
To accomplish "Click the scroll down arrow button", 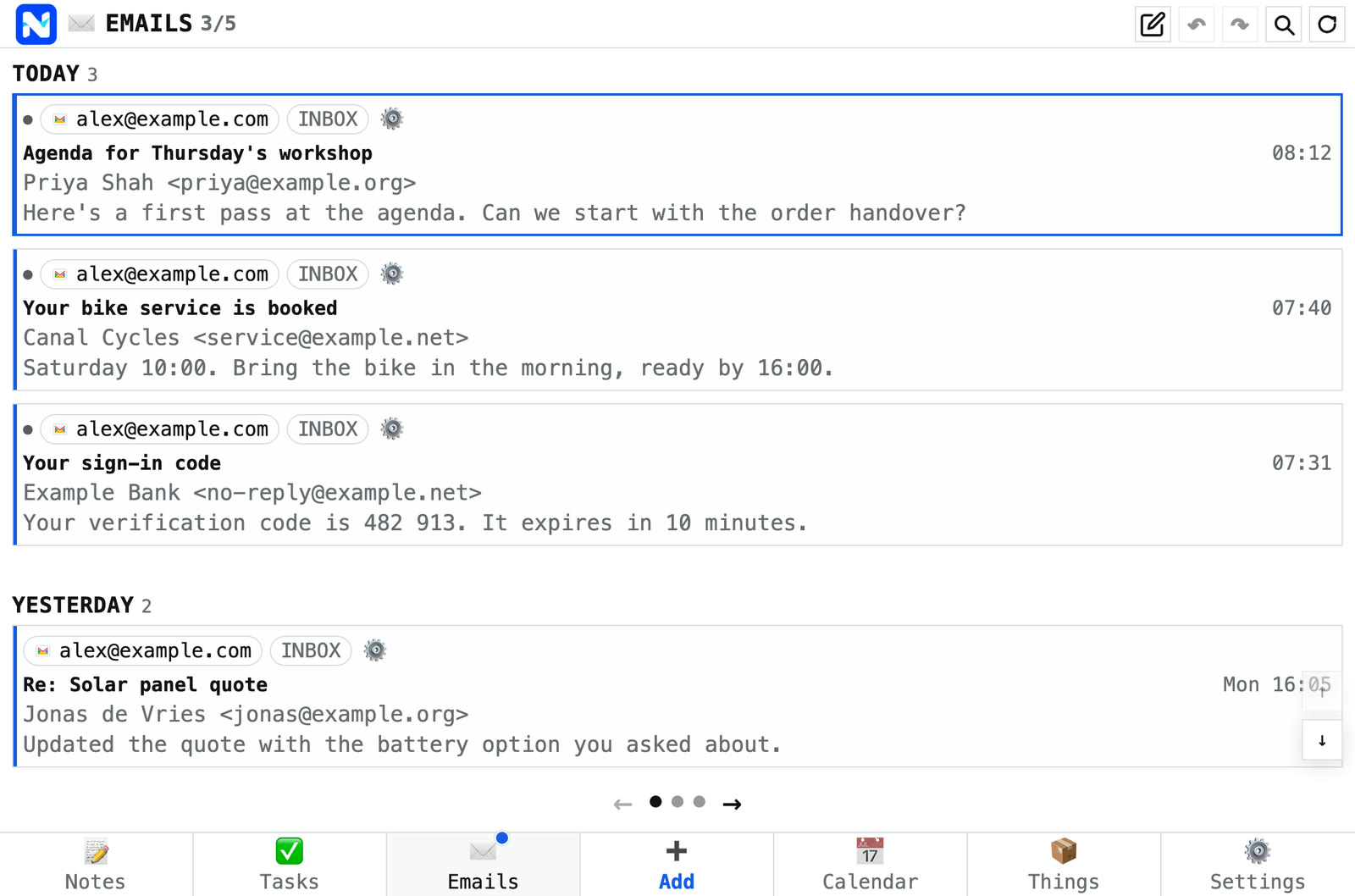I will pos(1322,741).
